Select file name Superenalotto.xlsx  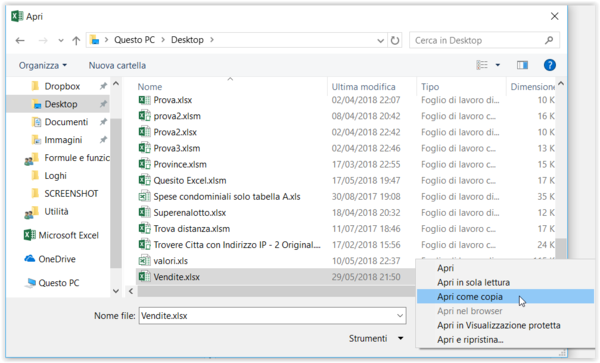(x=189, y=213)
